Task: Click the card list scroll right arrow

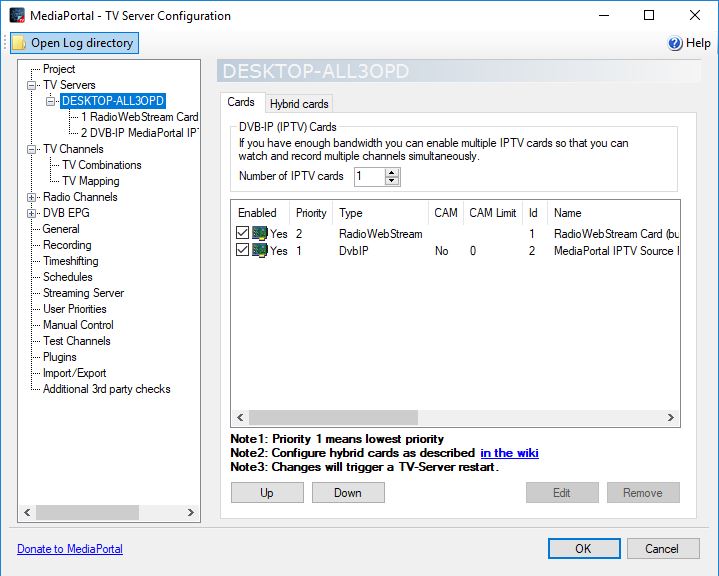Action: point(671,417)
